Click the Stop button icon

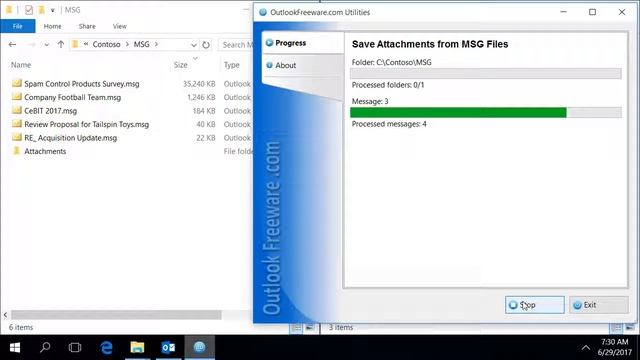tap(513, 305)
